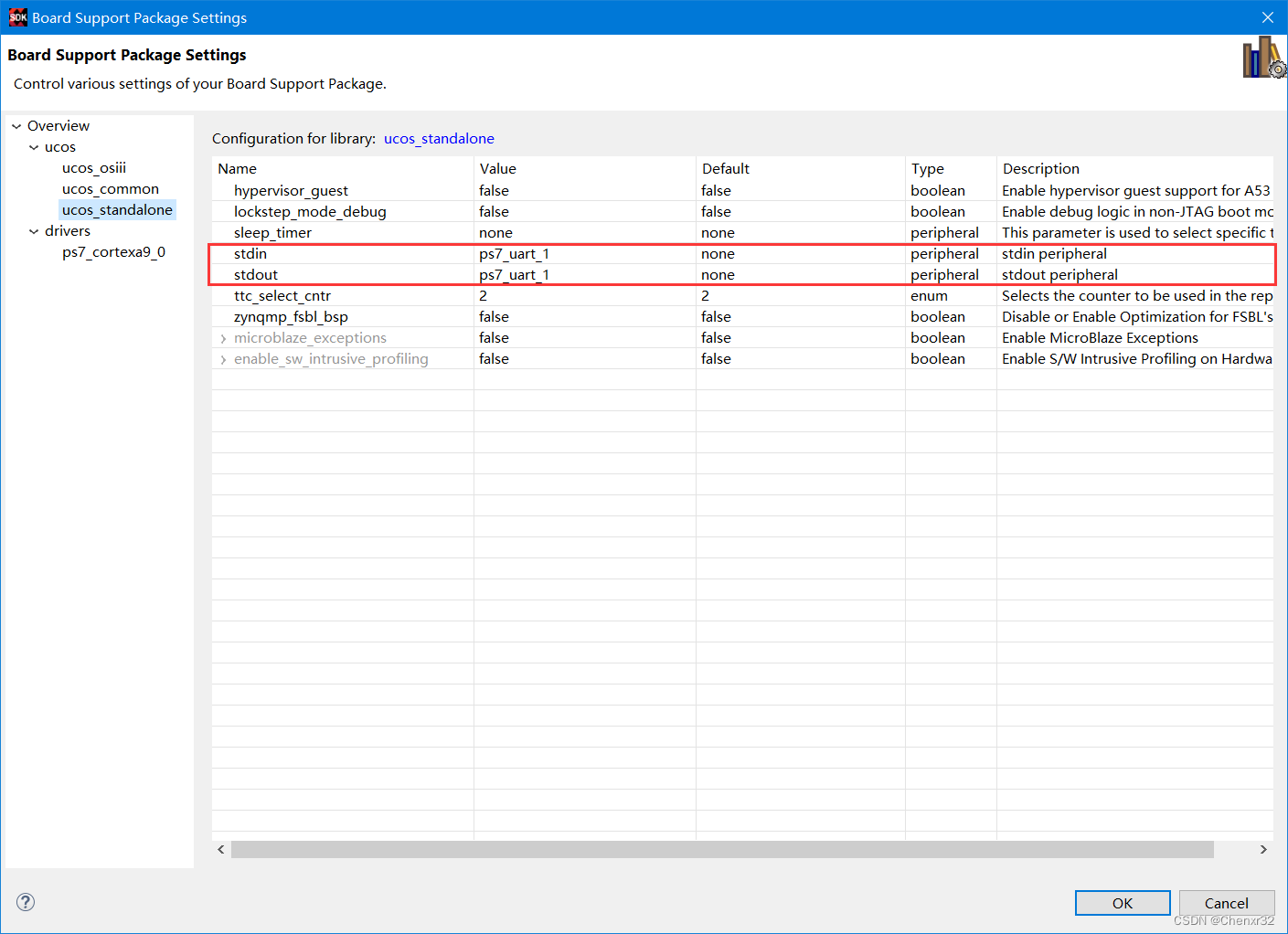The image size is (1288, 934).
Task: Change zynqmp_fsbl_bsp value false
Action: pos(585,317)
